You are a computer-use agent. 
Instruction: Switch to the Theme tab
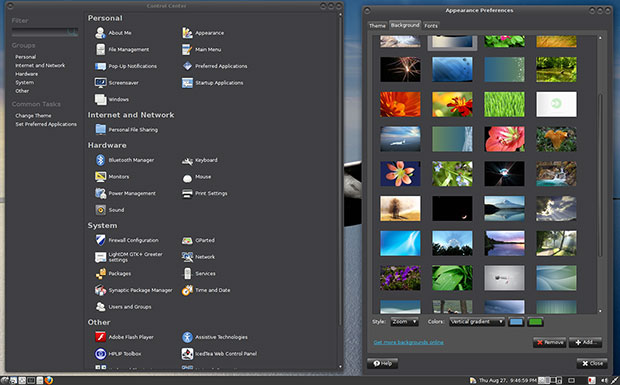pyautogui.click(x=377, y=25)
